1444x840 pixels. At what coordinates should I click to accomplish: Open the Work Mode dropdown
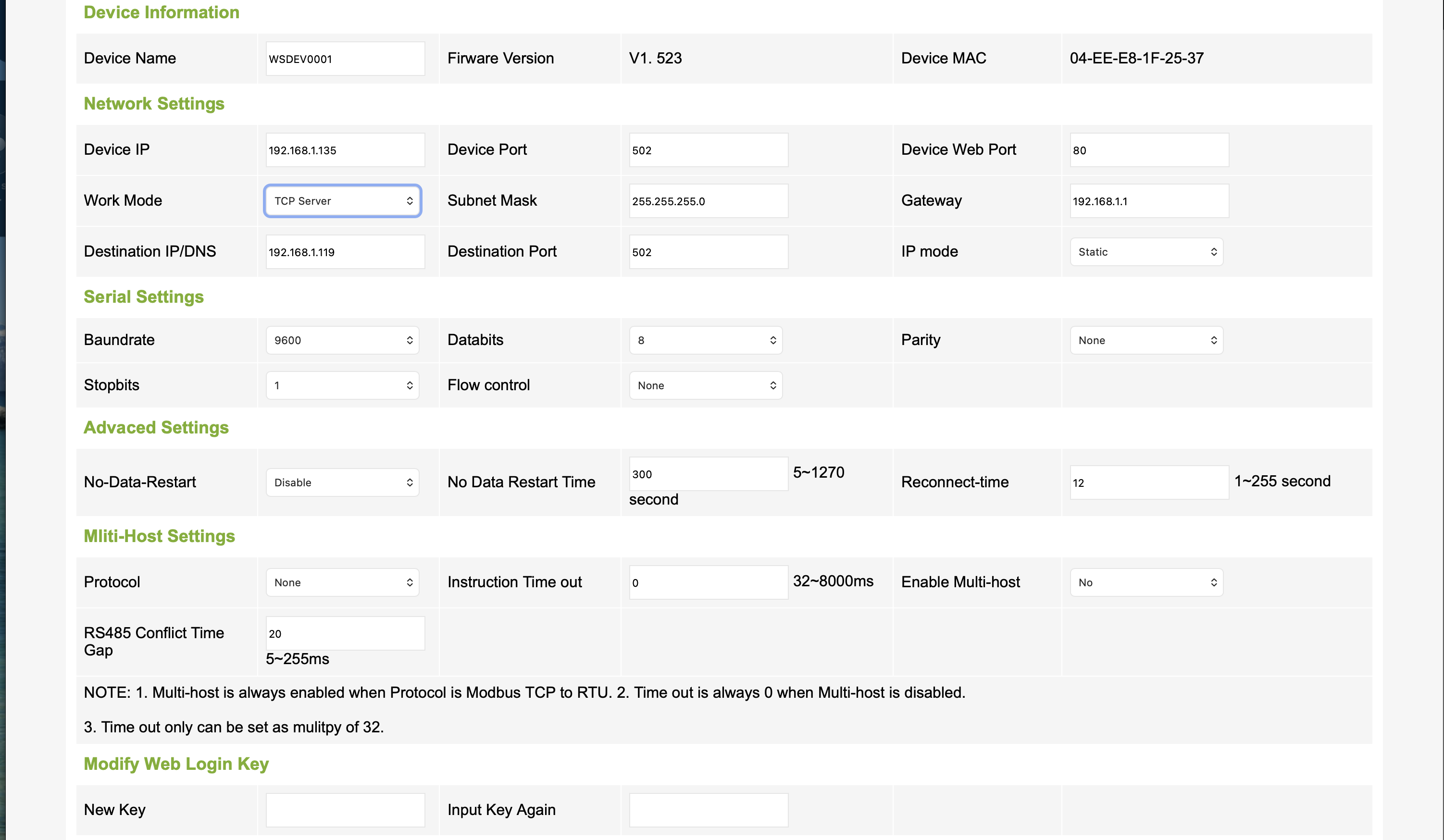[343, 200]
